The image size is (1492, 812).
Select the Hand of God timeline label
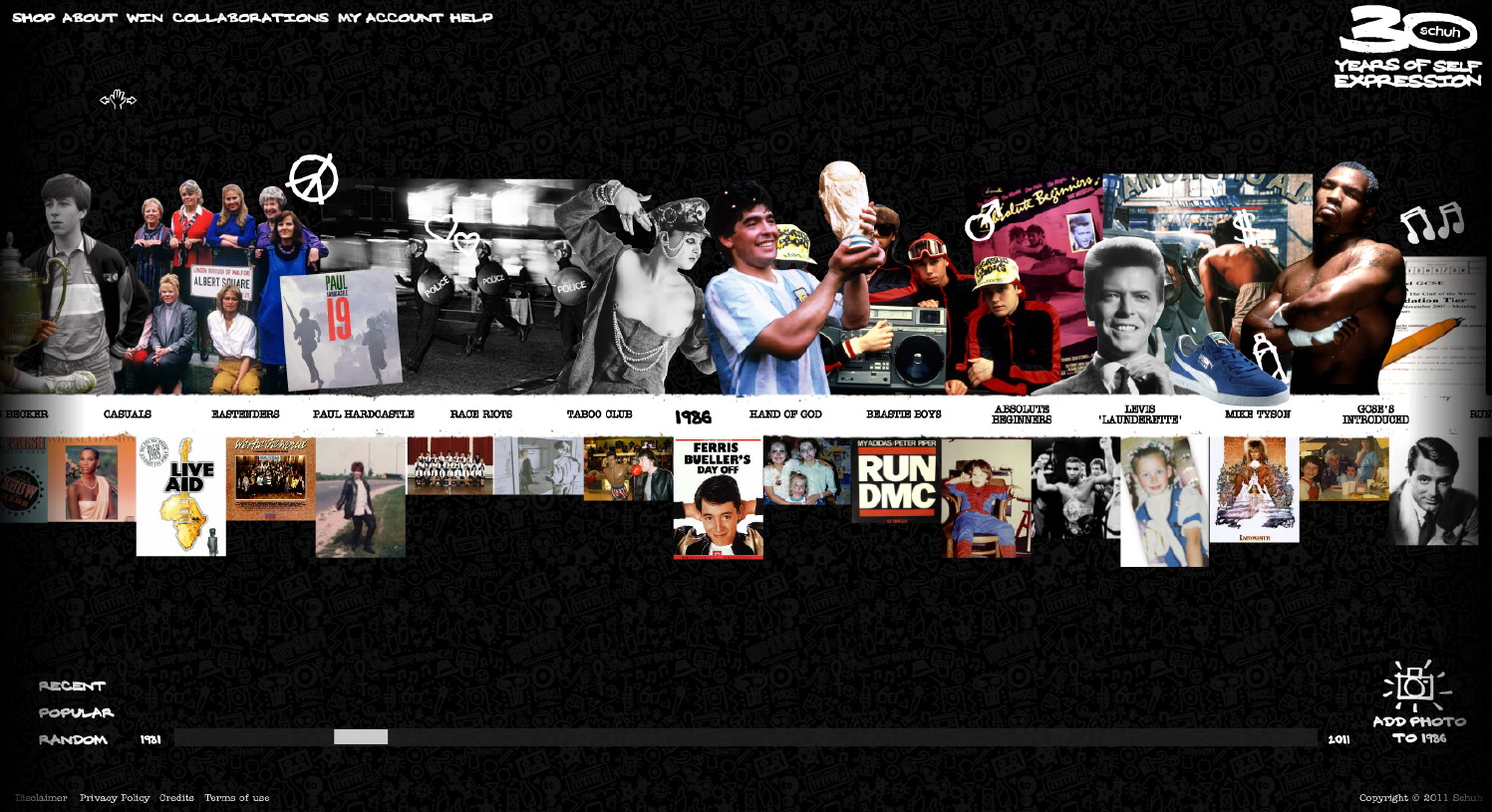pos(785,414)
